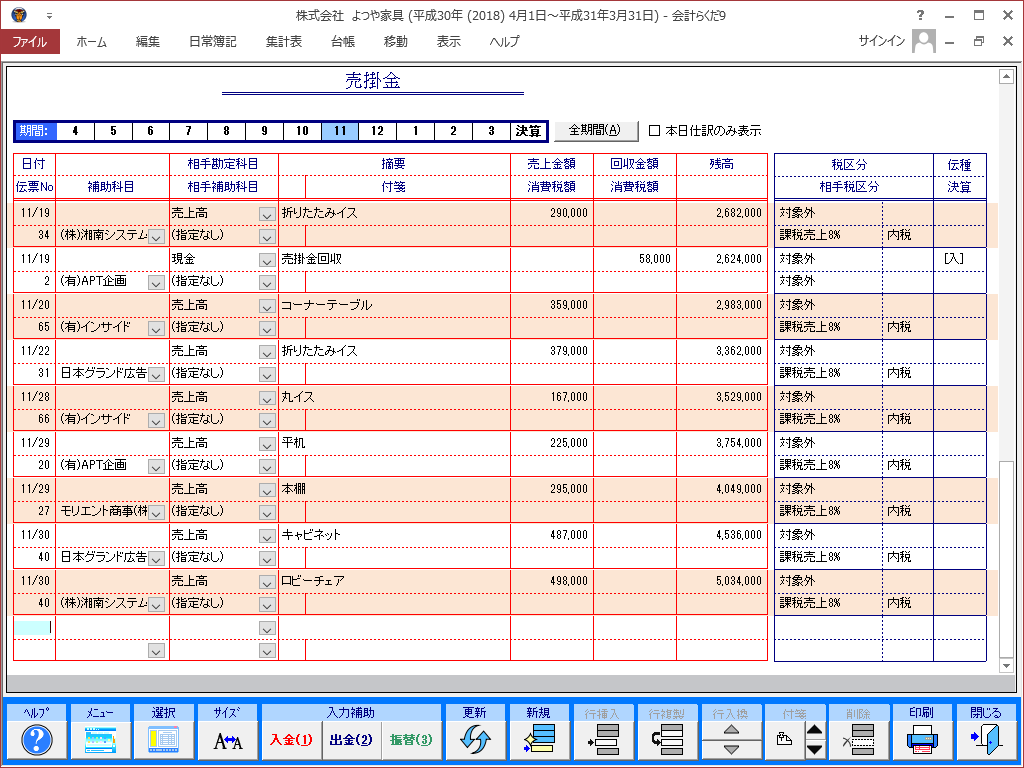
Task: Choose the Deposit 入金(1) input helper
Action: point(291,740)
